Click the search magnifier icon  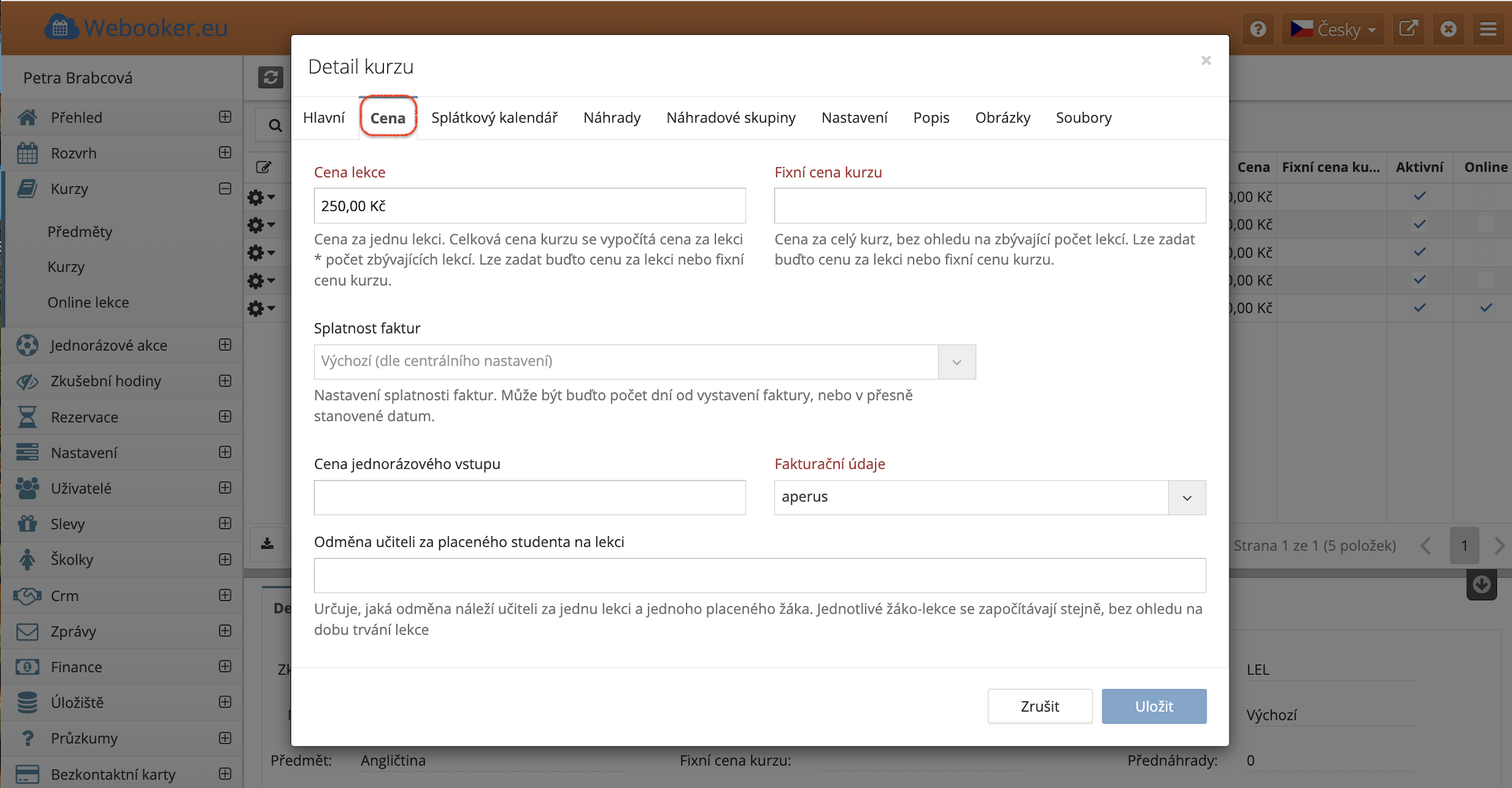pos(275,125)
